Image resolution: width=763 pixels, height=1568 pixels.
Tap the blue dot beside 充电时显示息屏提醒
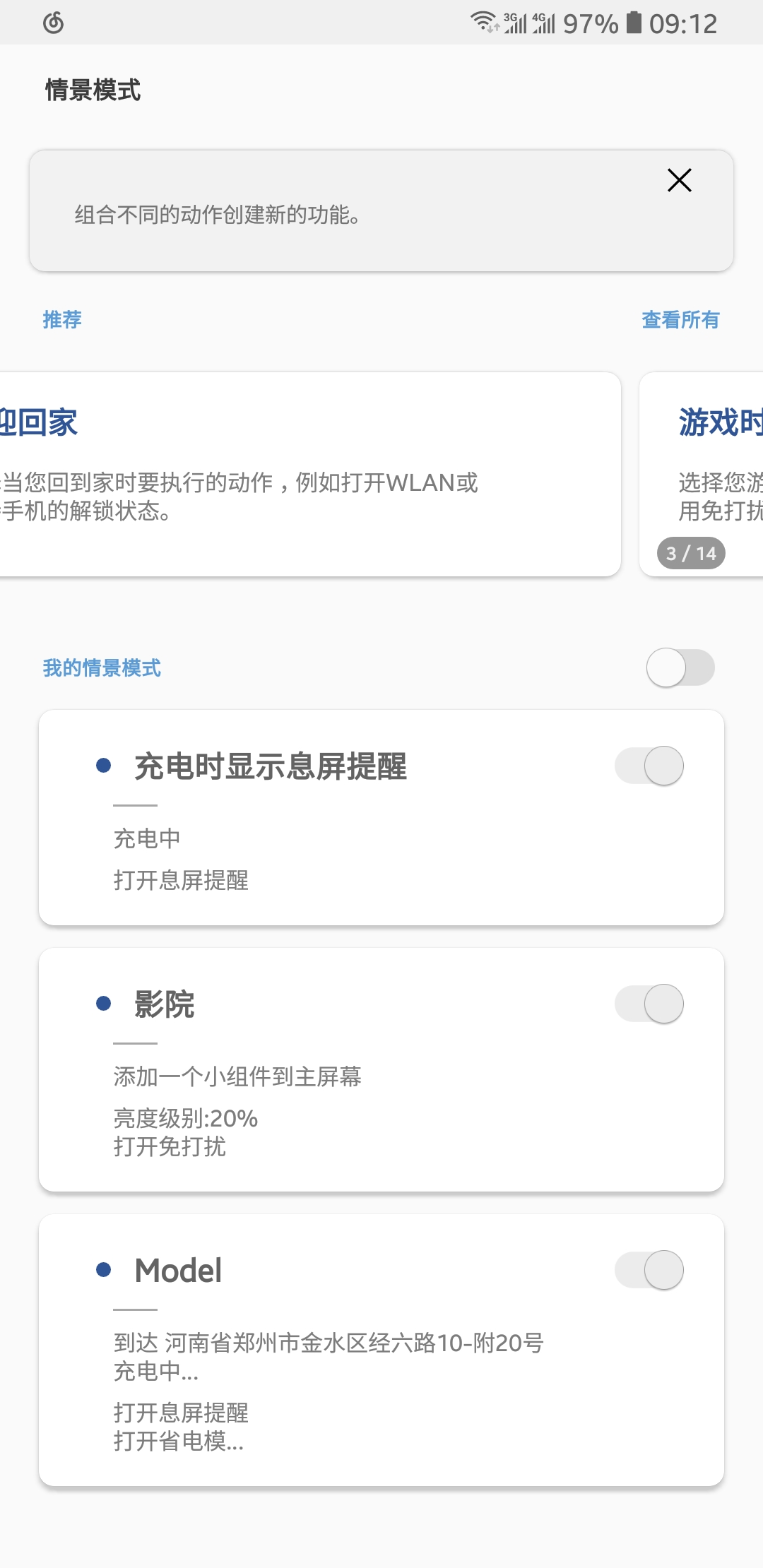point(104,766)
